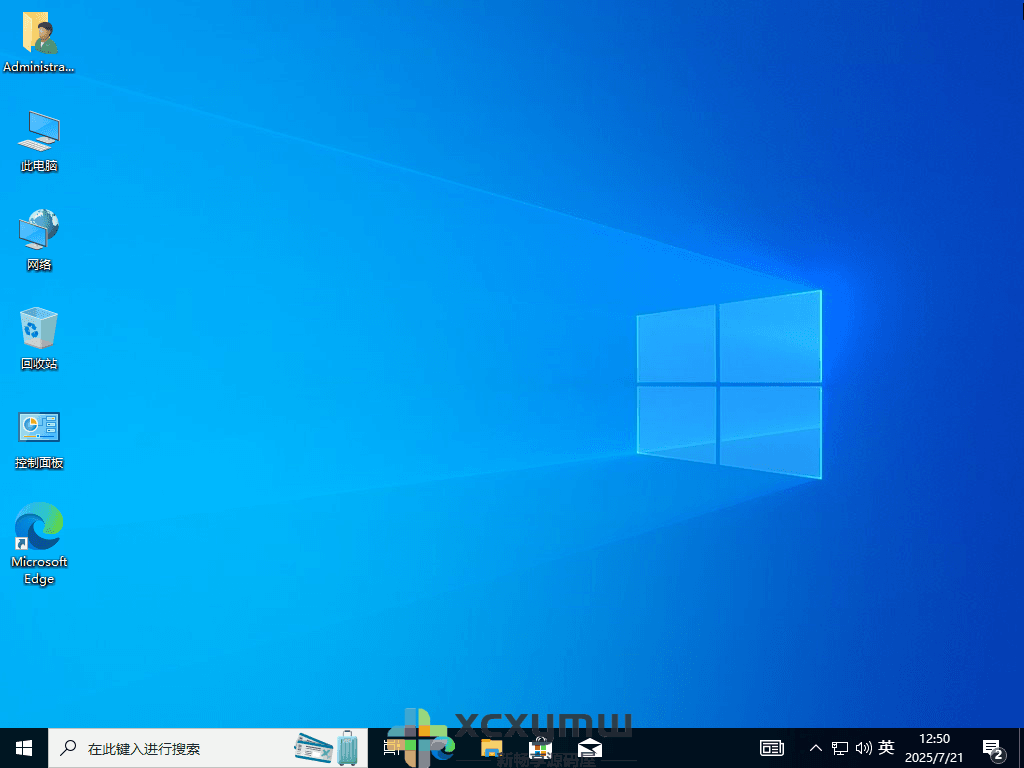
Task: Launch Microsoft Edge from the taskbar
Action: point(441,747)
